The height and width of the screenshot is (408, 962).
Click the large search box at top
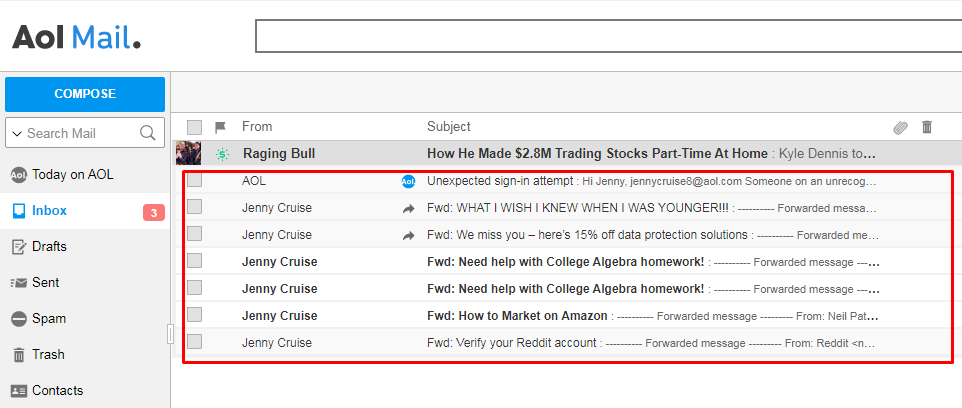[x=609, y=36]
